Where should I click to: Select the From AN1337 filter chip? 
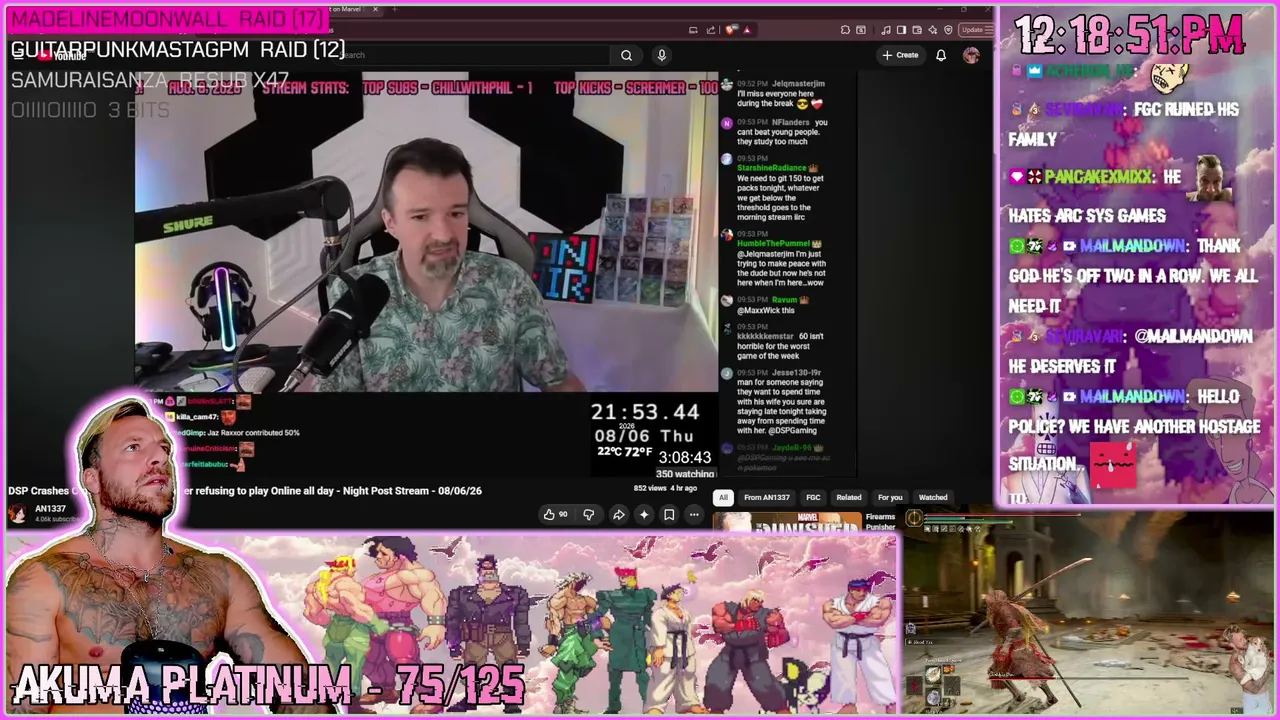(767, 497)
